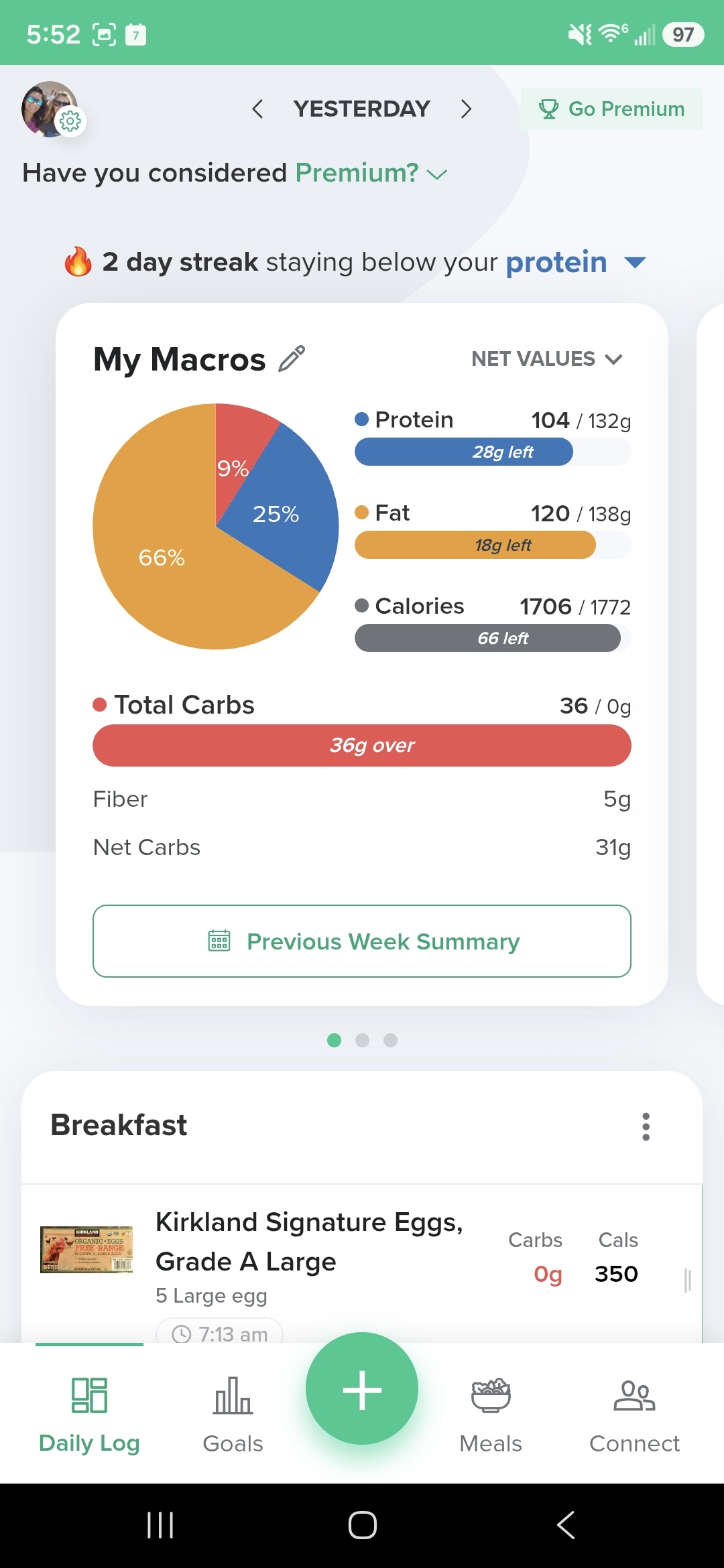
Task: Select the first green page indicator dot
Action: click(334, 1040)
